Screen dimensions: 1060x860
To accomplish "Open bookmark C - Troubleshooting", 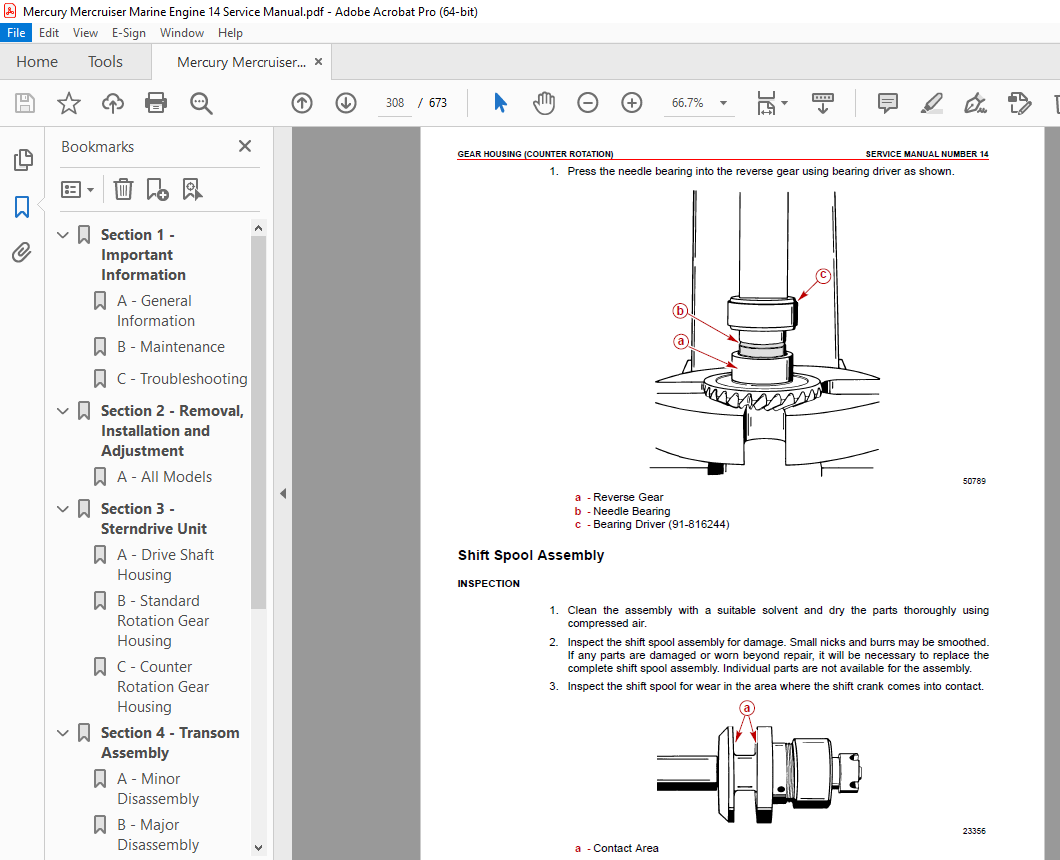I will coord(182,379).
